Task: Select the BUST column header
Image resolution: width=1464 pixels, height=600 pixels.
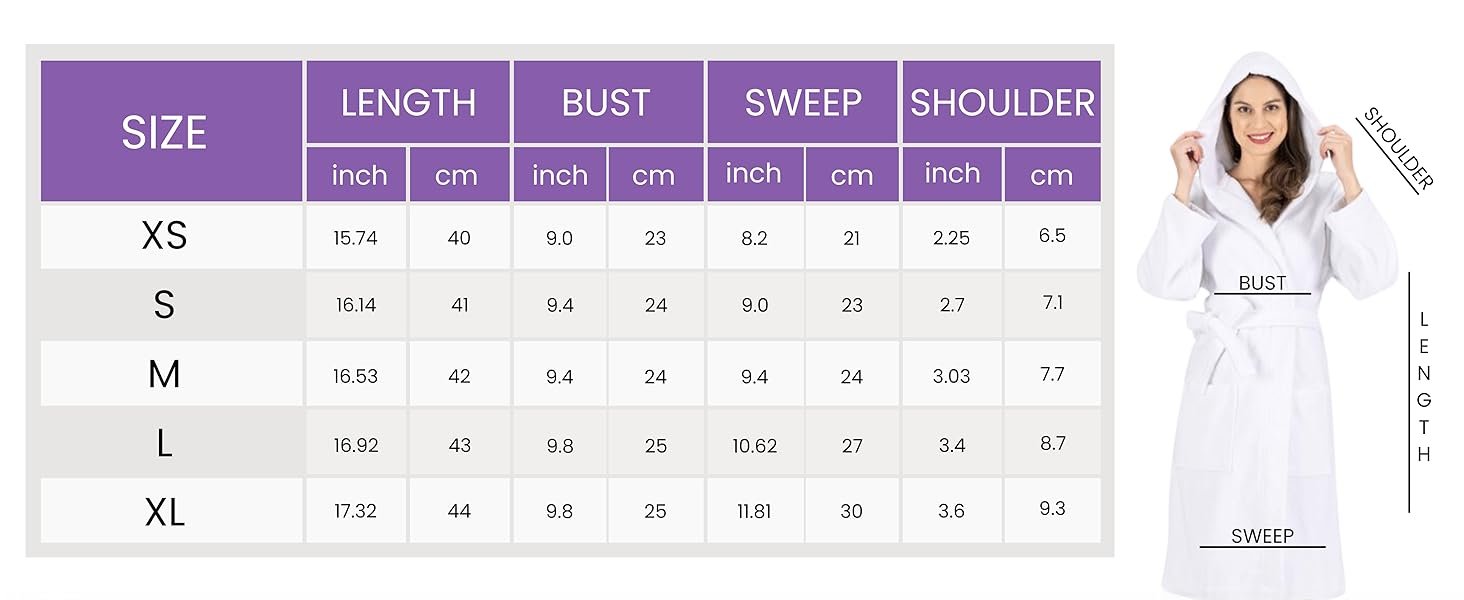Action: pos(608,102)
